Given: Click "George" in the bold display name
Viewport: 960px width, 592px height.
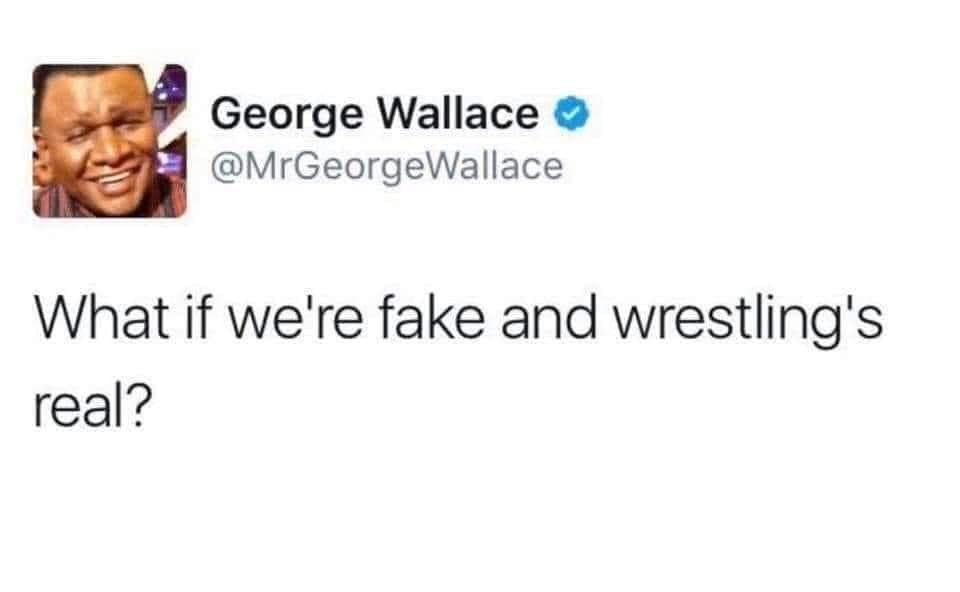Looking at the screenshot, I should tap(287, 116).
